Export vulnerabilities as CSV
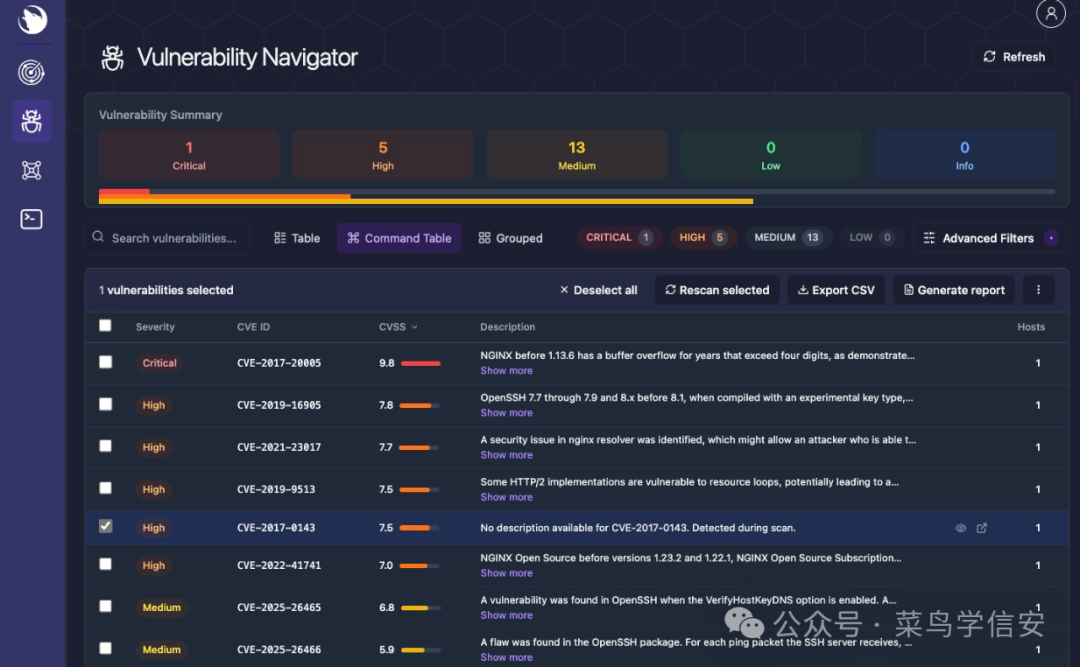This screenshot has width=1080, height=667. pyautogui.click(x=836, y=290)
